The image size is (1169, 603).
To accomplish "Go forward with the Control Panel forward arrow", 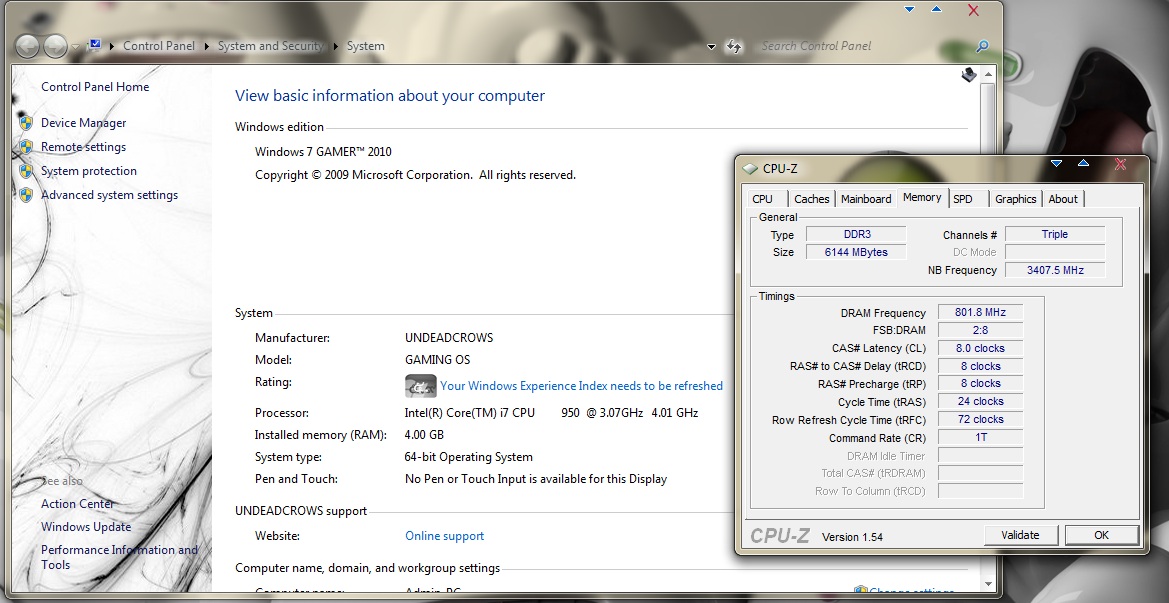I will pos(56,46).
